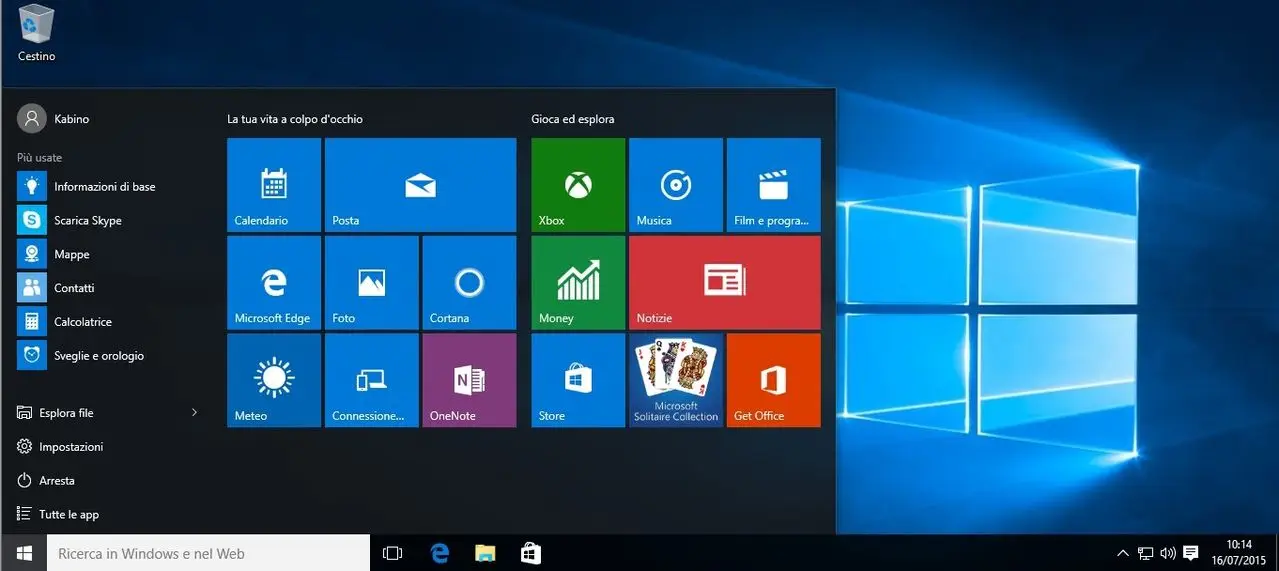
Task: Open Store from the taskbar
Action: 531,553
